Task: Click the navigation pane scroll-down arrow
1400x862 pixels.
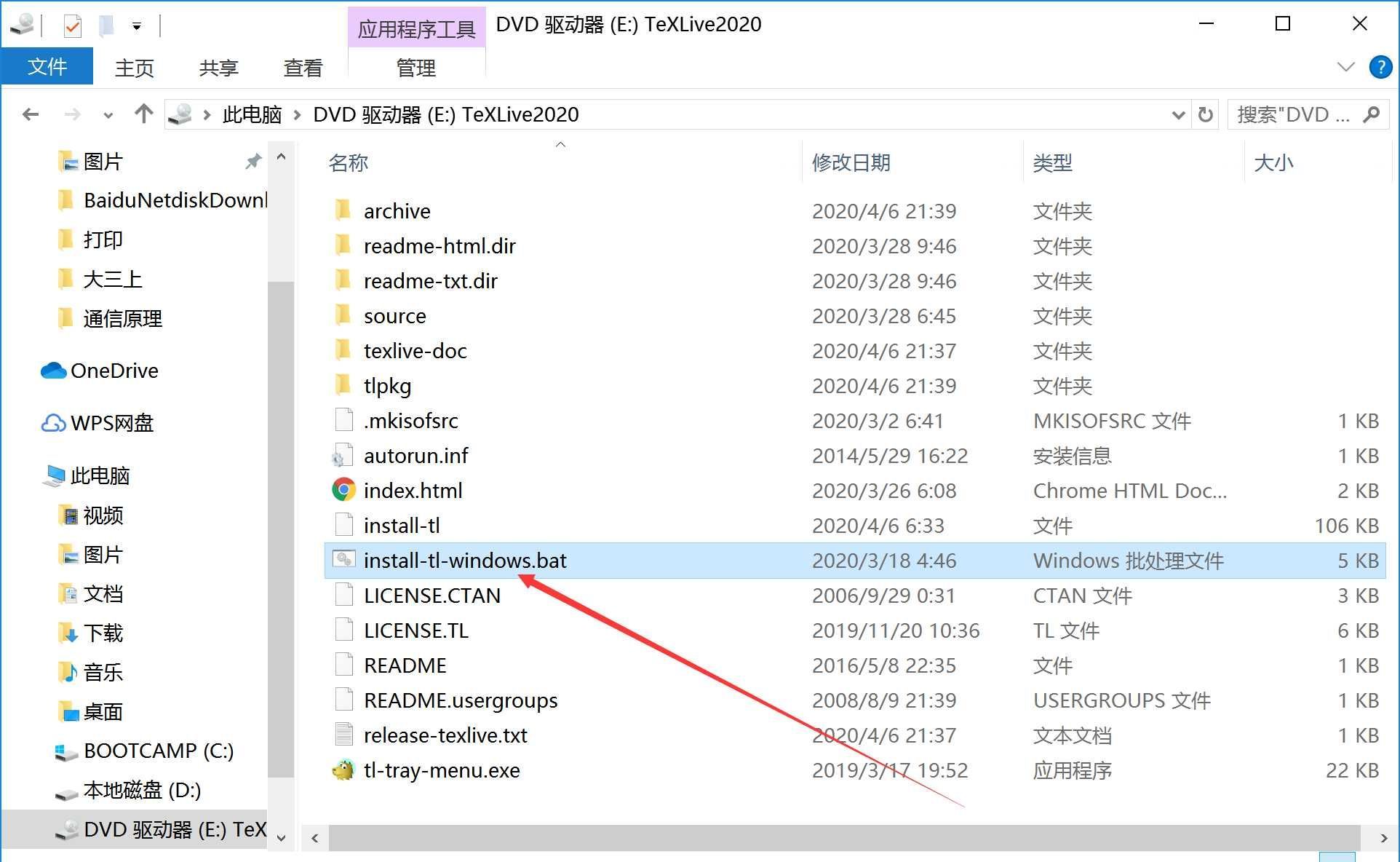Action: point(281,838)
